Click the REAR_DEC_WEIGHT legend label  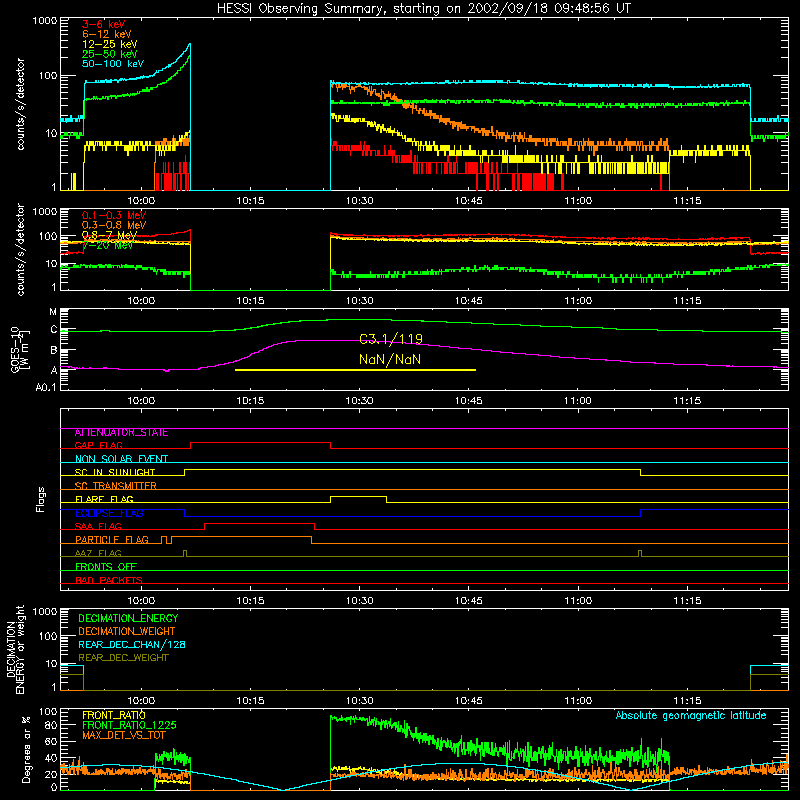click(123, 658)
